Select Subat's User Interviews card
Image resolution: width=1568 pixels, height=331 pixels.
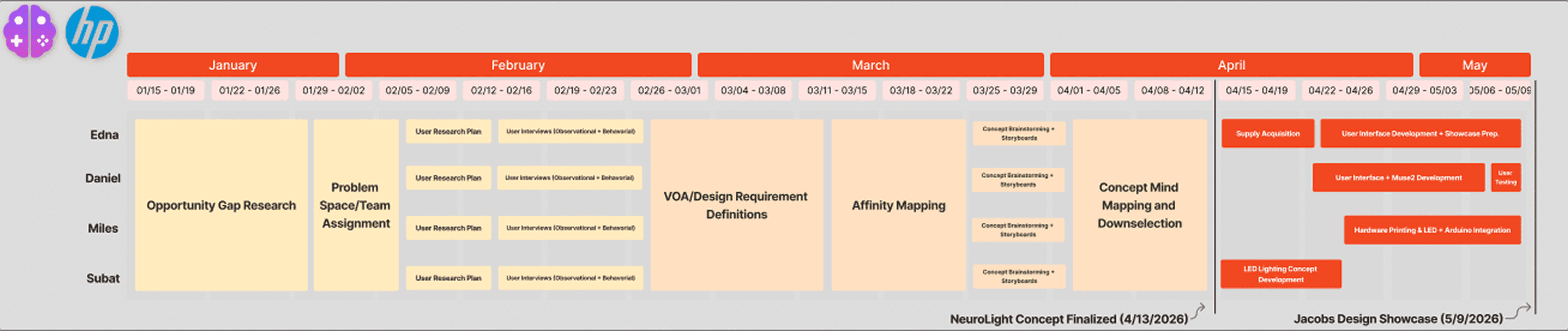pos(570,278)
